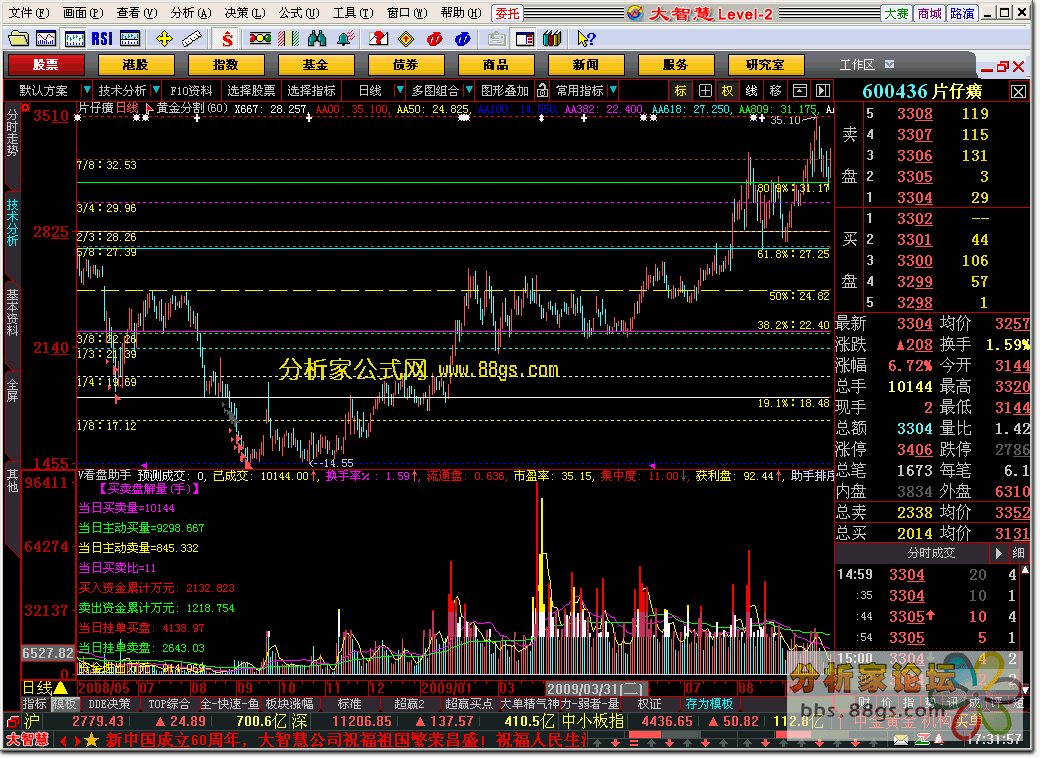Click the 选择股票 button
Image resolution: width=1040 pixels, height=758 pixels.
(x=251, y=91)
